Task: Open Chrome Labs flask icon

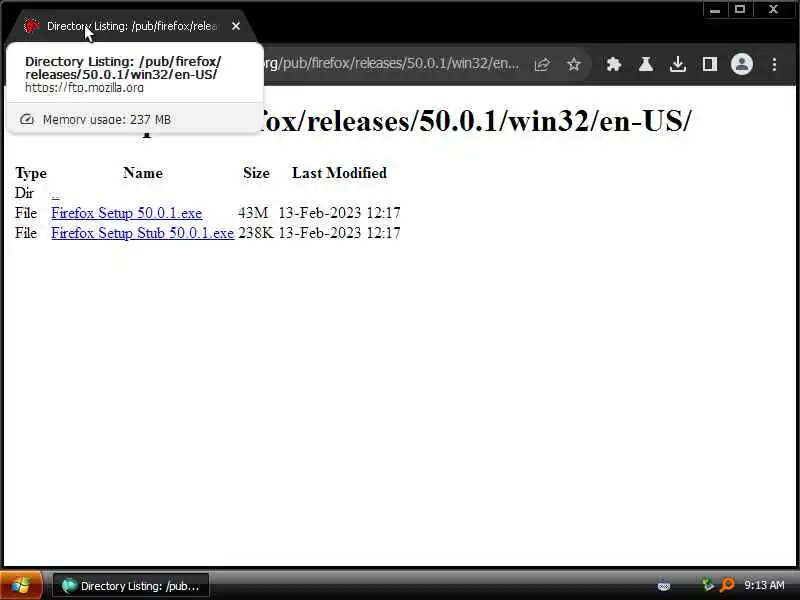Action: (646, 64)
